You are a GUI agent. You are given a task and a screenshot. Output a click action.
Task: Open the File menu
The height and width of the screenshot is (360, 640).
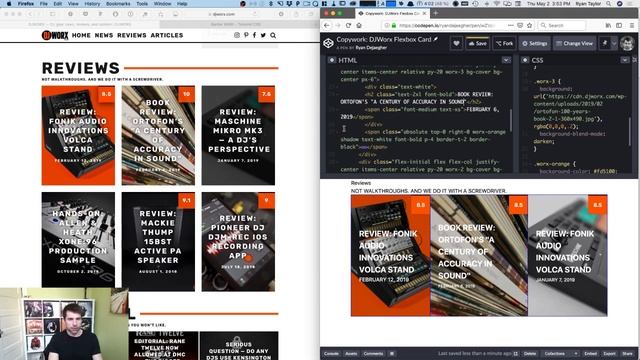(x=44, y=4)
